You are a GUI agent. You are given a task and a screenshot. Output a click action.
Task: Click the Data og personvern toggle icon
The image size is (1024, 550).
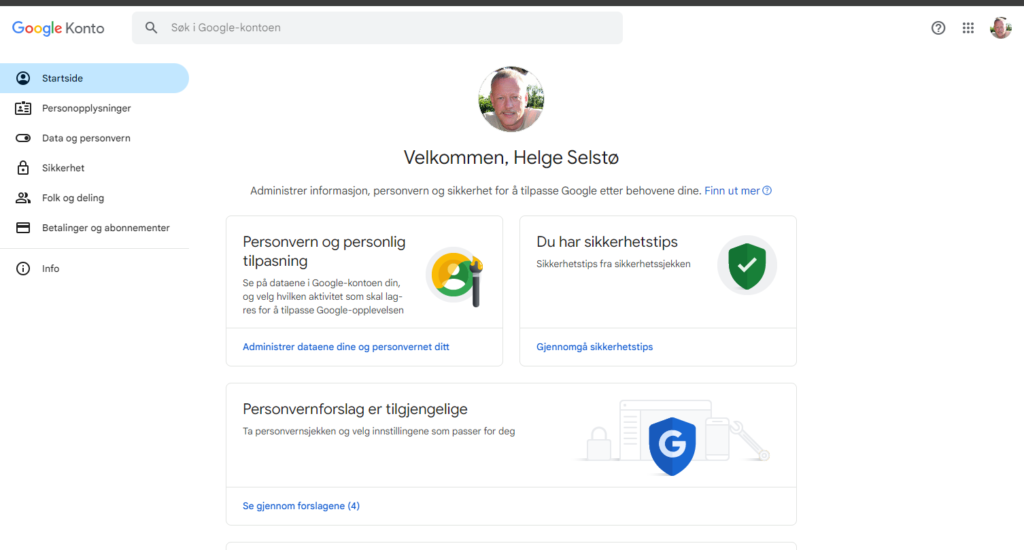(x=23, y=138)
